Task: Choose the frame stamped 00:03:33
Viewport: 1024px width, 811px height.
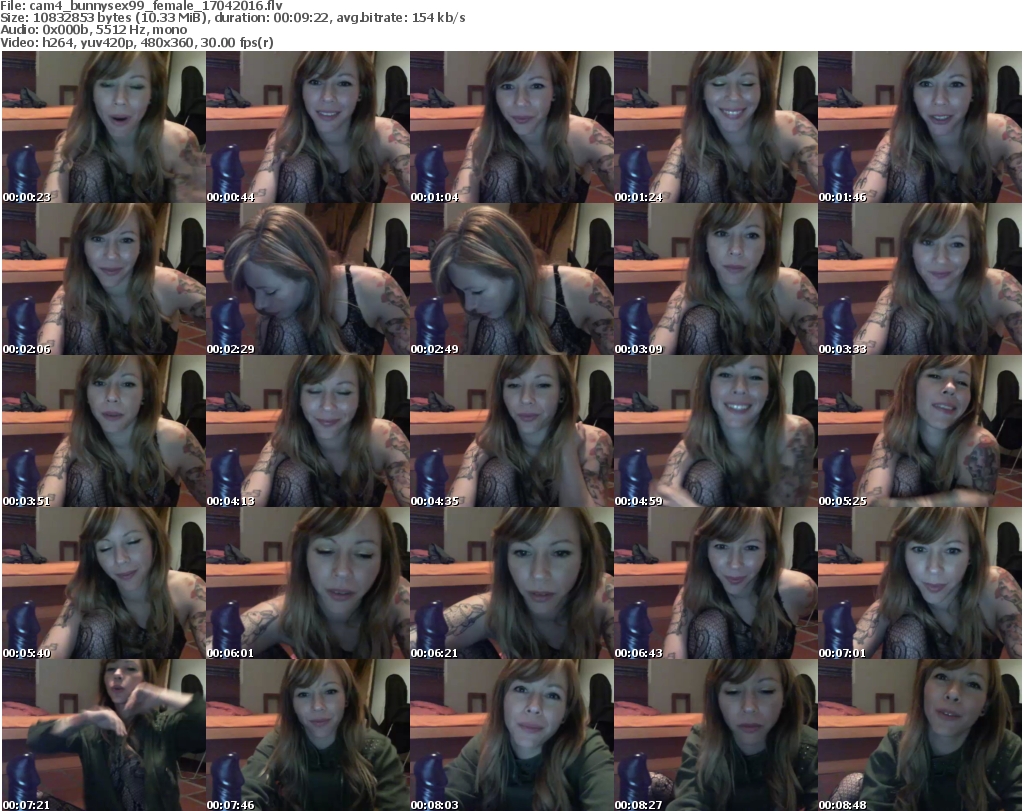Action: (920, 279)
